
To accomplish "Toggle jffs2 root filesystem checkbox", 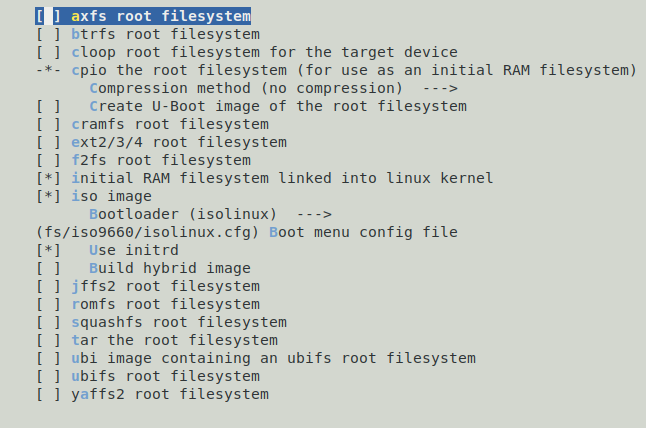I will coord(48,286).
